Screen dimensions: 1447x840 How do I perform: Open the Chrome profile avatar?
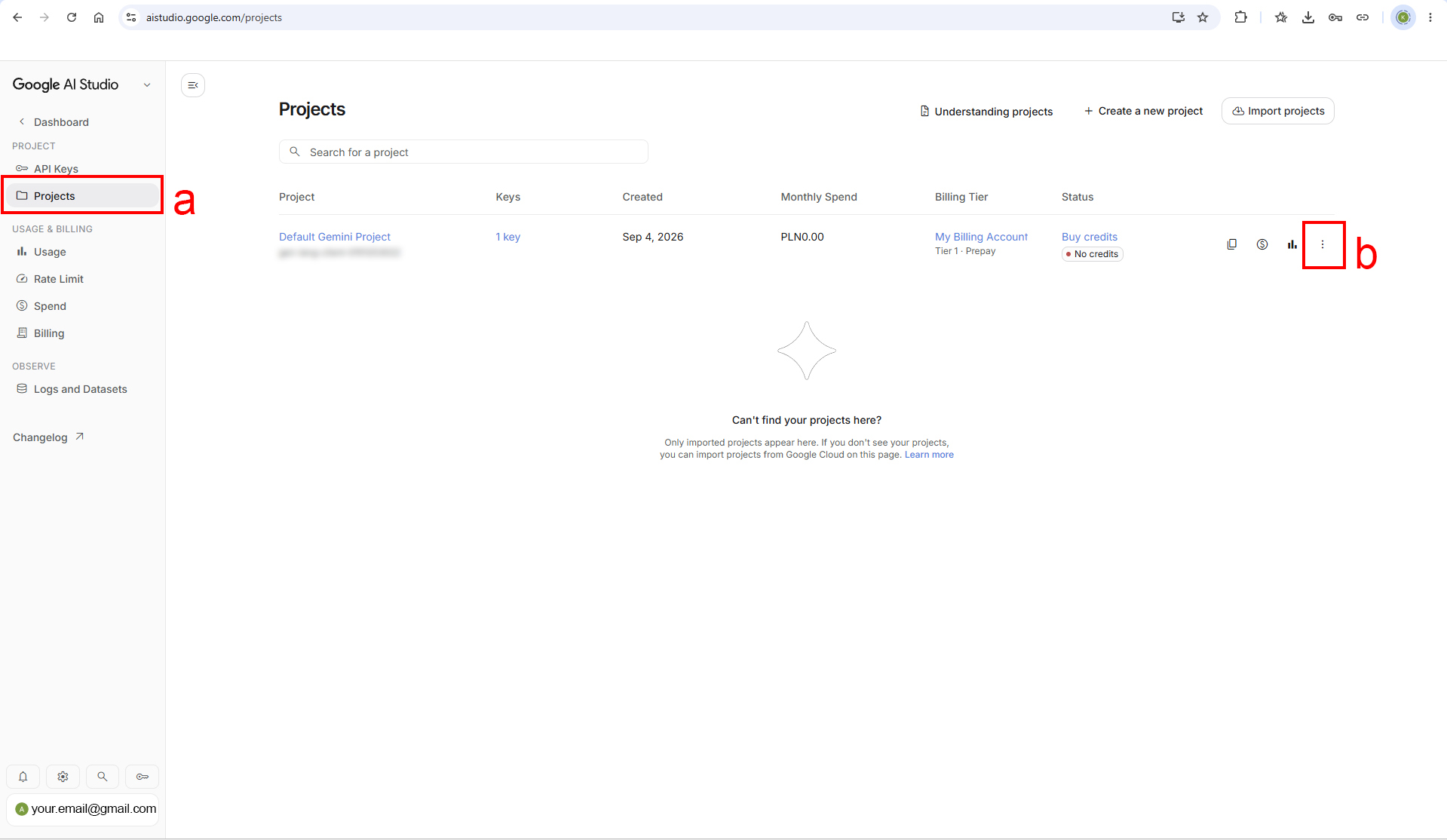1403,17
